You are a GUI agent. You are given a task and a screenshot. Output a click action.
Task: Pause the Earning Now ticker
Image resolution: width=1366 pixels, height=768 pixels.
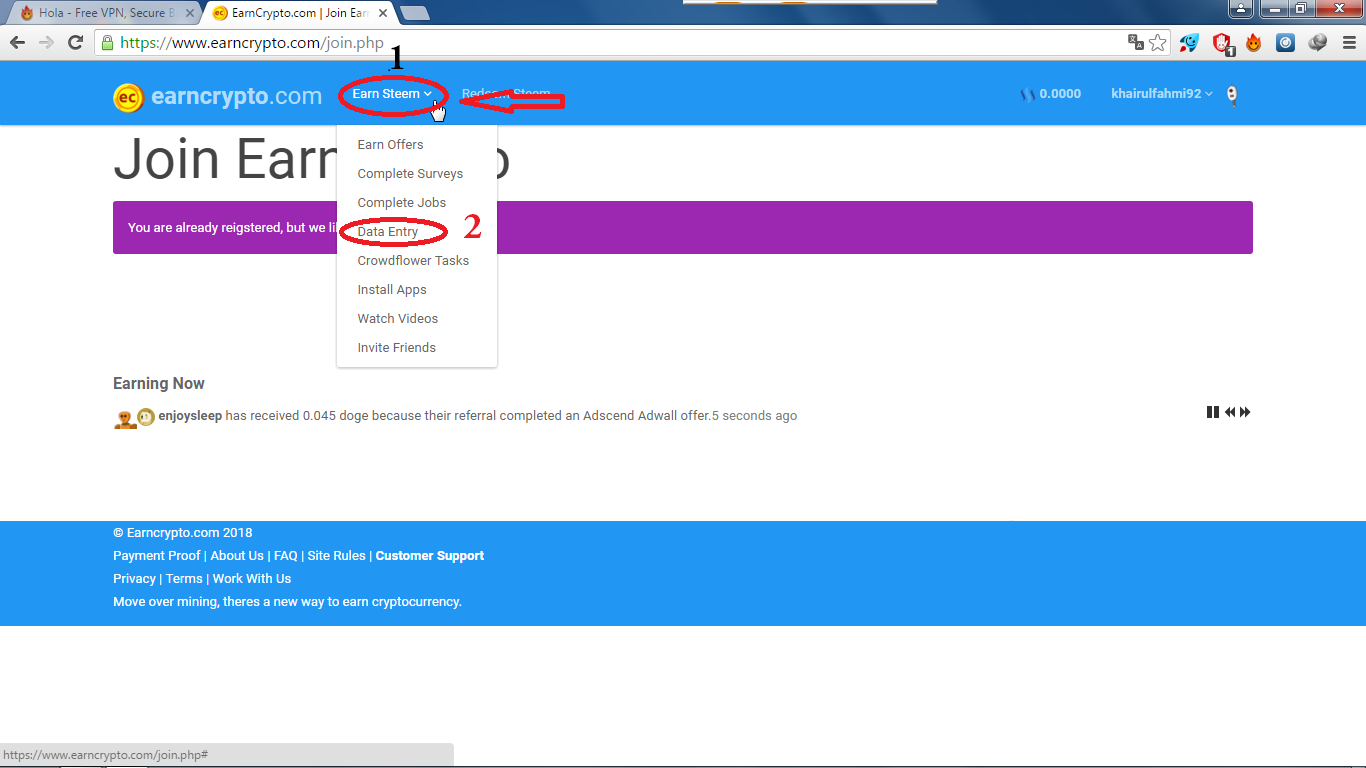click(x=1213, y=412)
